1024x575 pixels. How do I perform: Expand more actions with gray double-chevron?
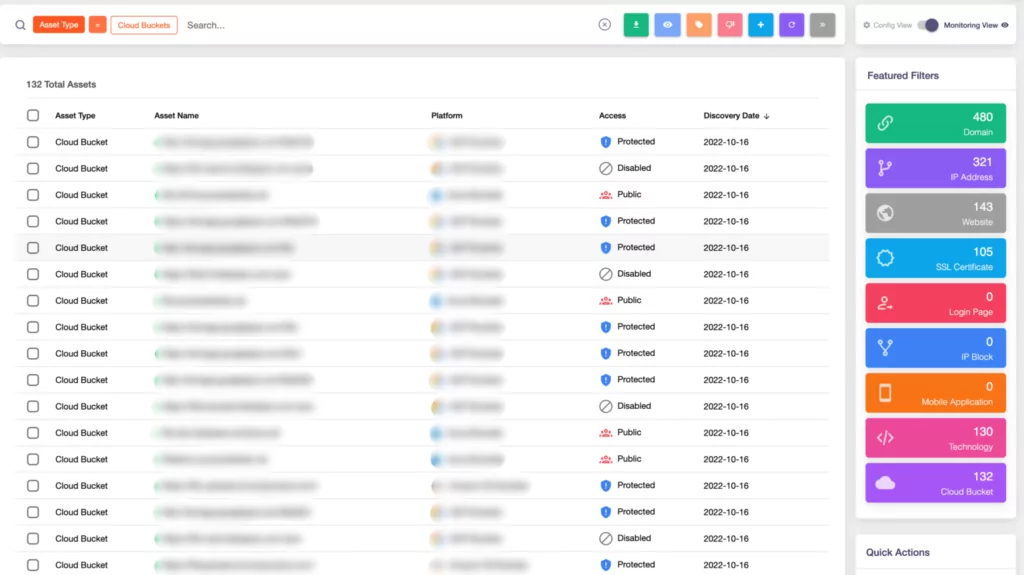[x=823, y=25]
